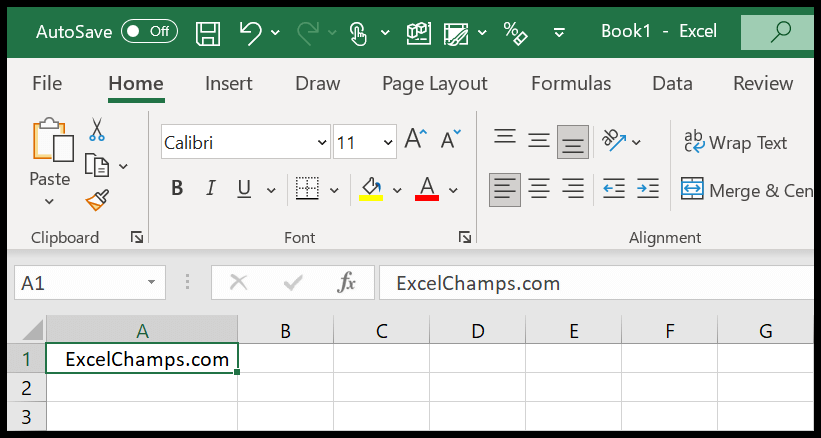Click the Orientation angled text icon
Viewport: 821px width, 438px height.
click(x=614, y=140)
